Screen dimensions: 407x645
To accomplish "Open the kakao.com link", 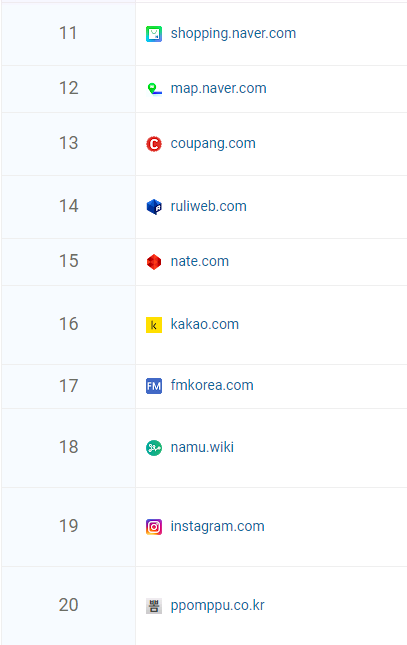I will click(x=205, y=324).
